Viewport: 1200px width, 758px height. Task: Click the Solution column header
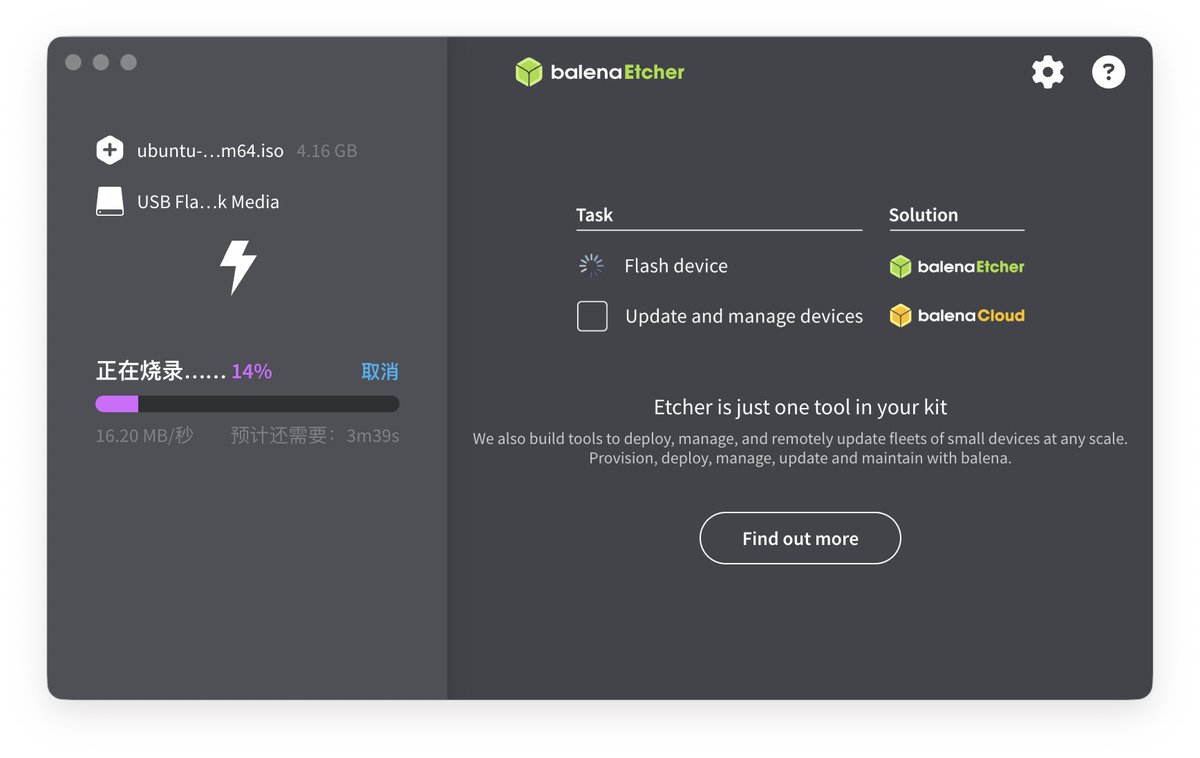click(923, 215)
